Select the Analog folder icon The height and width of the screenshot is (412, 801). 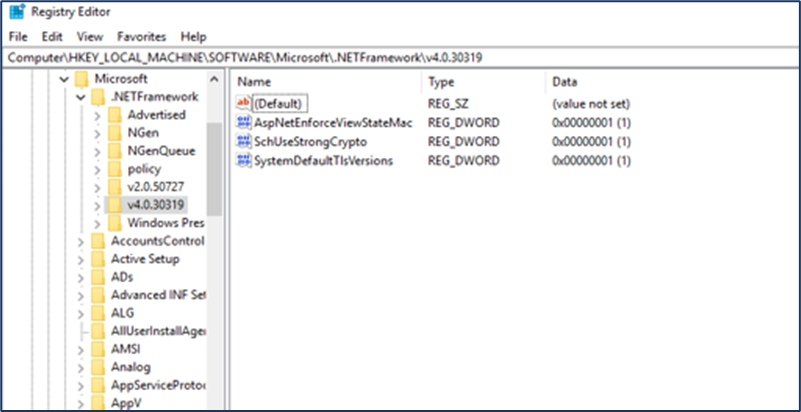click(x=98, y=367)
